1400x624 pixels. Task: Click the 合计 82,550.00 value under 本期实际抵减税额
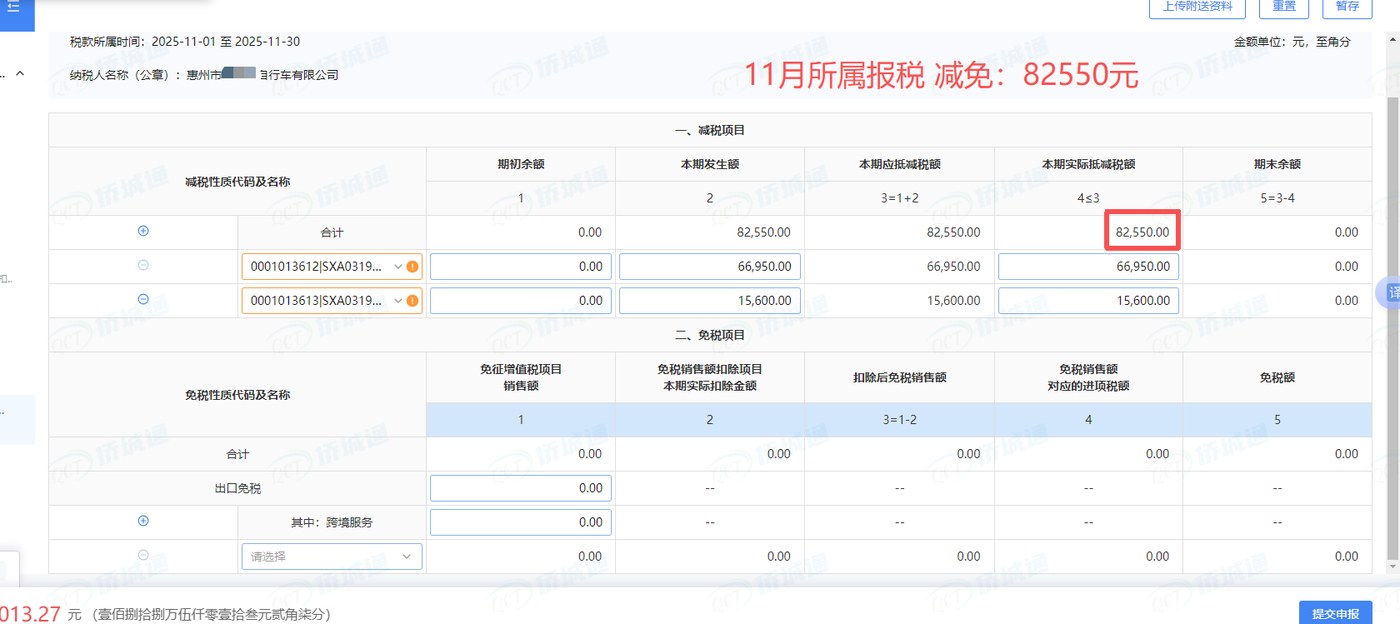(x=1142, y=232)
